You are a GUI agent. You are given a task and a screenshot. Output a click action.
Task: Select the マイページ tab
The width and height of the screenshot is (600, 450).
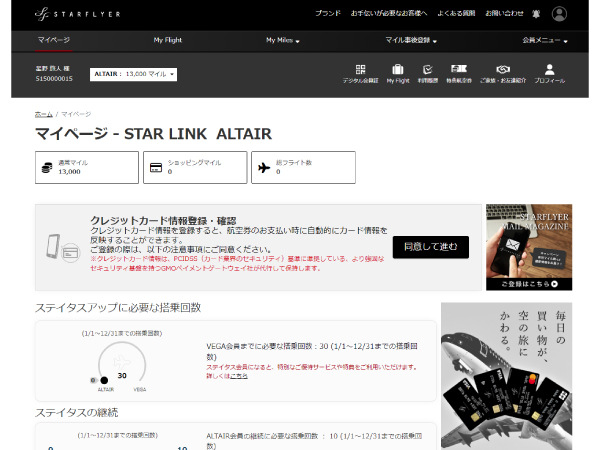click(54, 40)
